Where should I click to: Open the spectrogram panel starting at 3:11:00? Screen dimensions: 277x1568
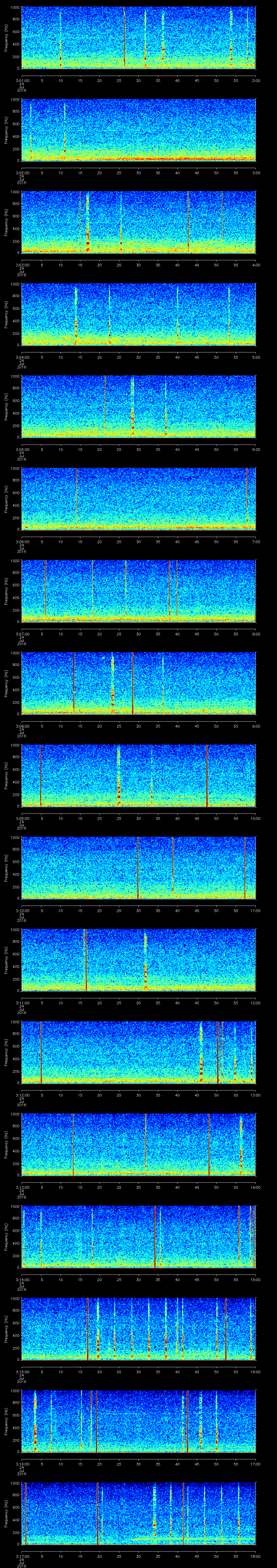point(138,960)
